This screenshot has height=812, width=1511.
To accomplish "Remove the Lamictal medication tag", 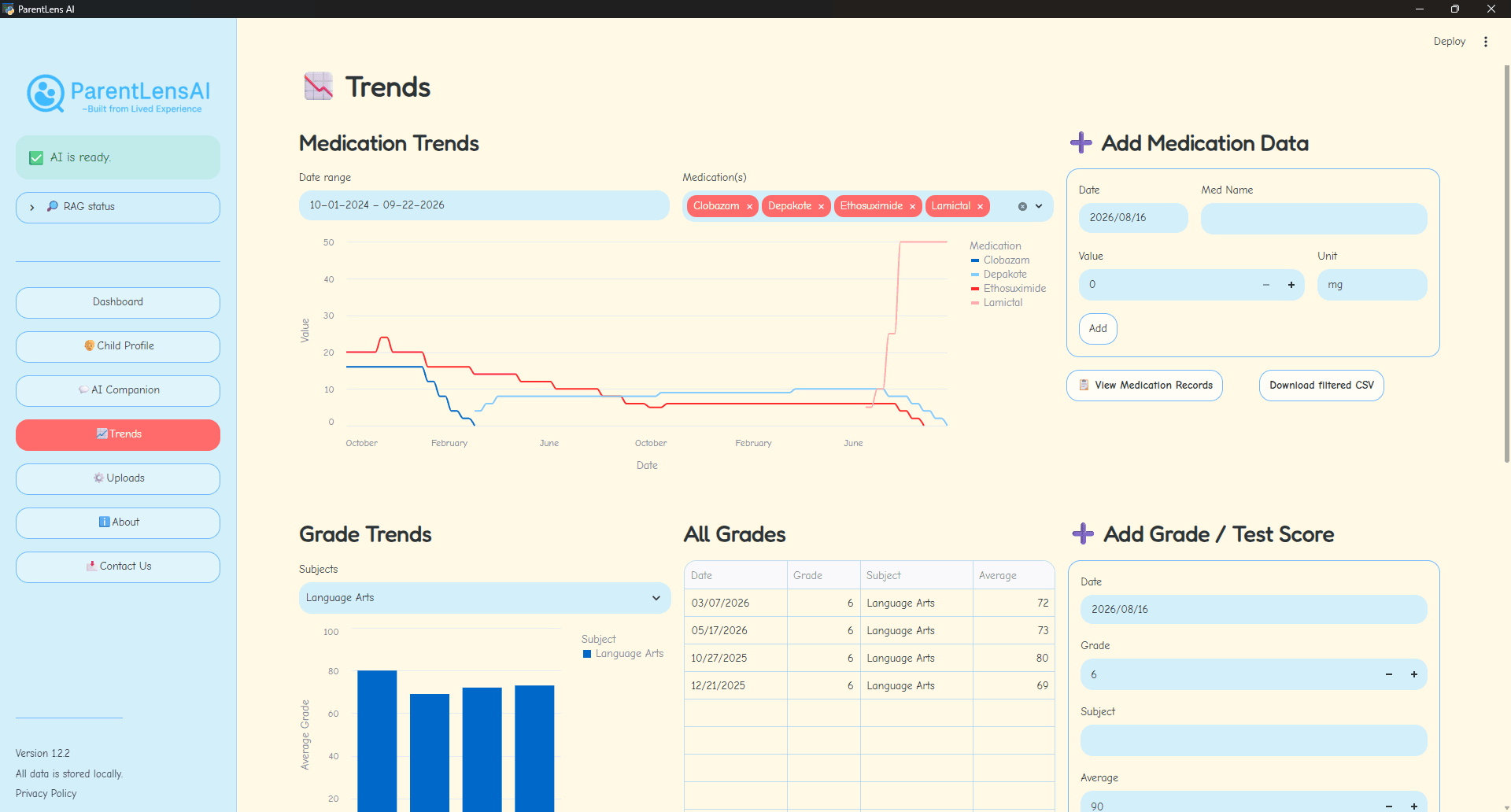I will (x=980, y=207).
